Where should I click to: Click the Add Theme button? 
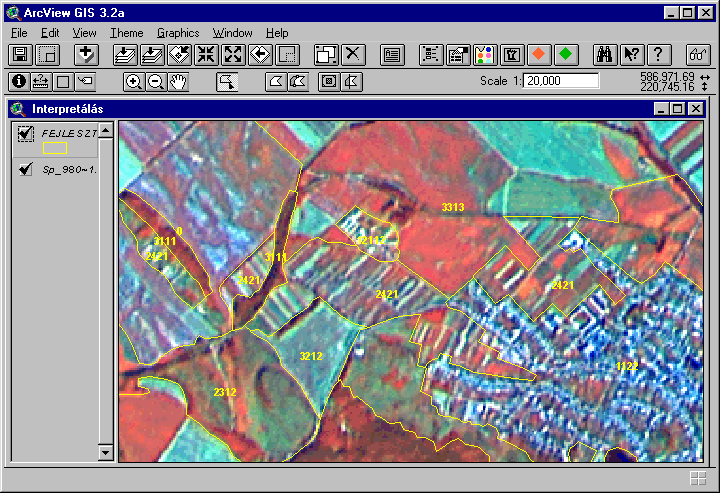(87, 54)
